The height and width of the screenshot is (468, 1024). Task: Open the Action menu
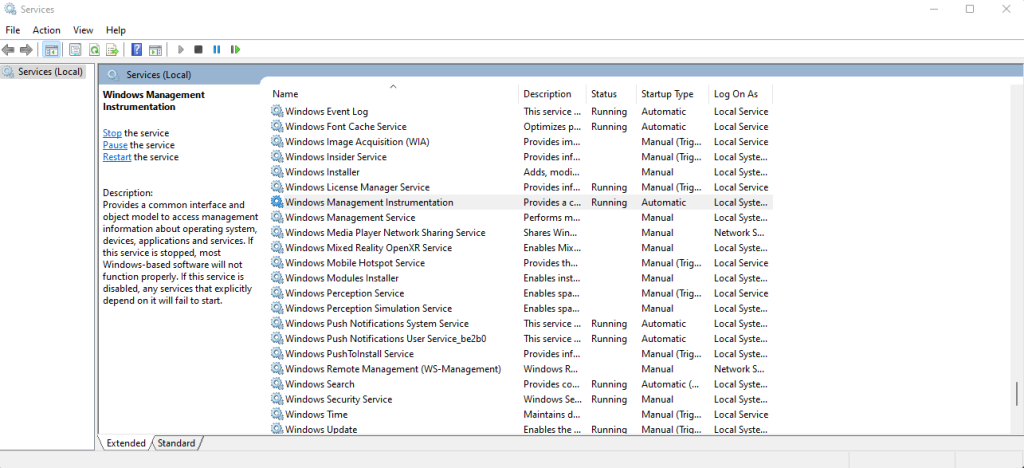tap(46, 30)
